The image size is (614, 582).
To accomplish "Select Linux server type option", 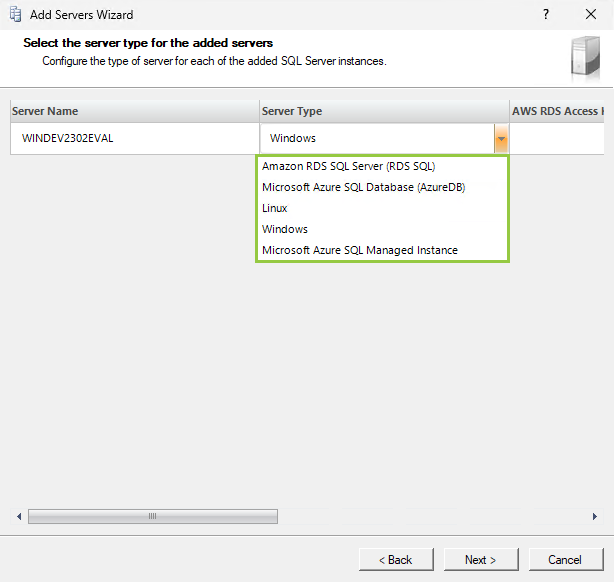I will pos(275,208).
